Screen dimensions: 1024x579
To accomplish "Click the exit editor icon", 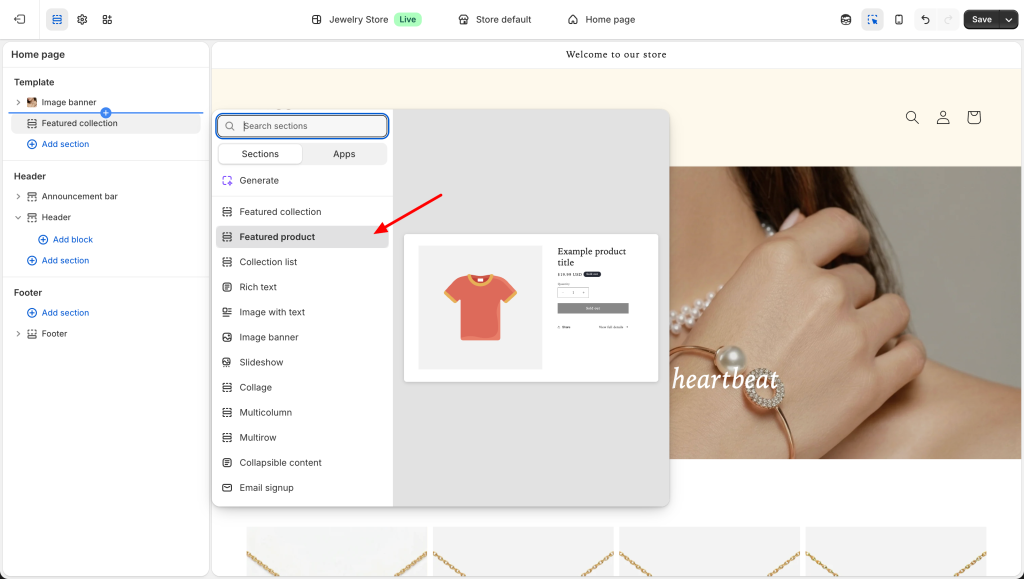I will 19,19.
